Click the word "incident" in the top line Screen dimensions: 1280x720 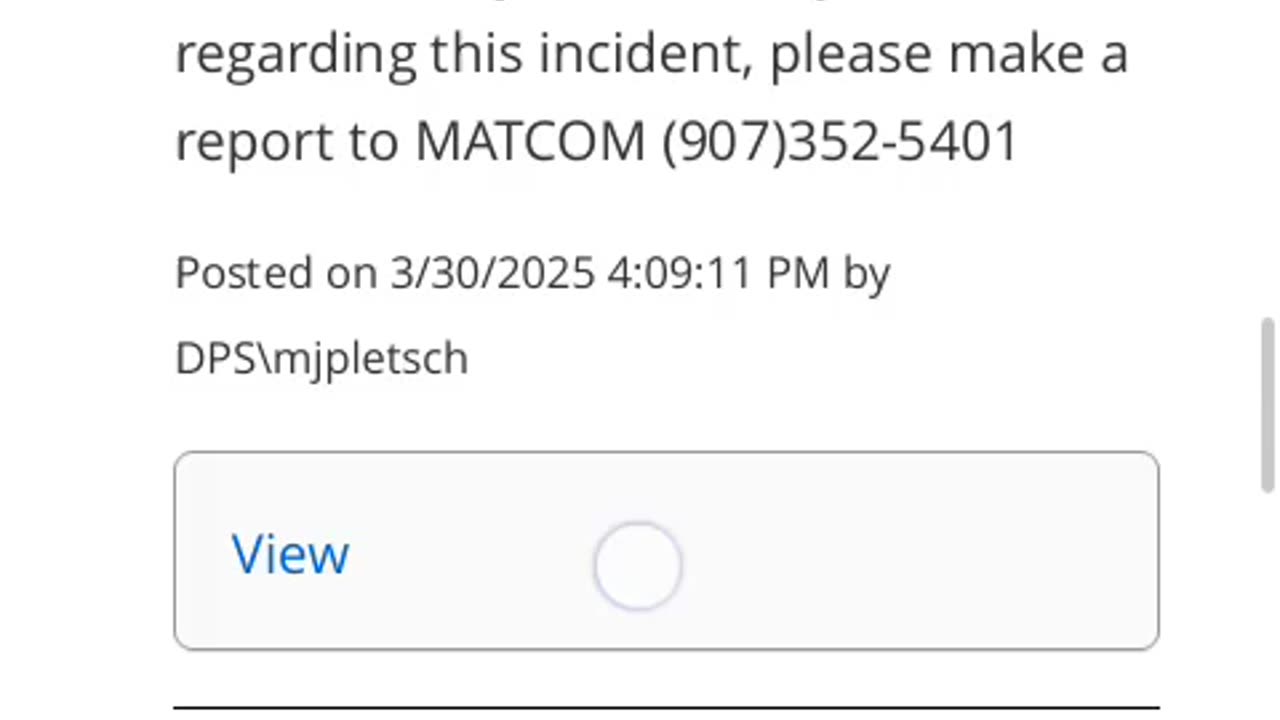tap(644, 53)
